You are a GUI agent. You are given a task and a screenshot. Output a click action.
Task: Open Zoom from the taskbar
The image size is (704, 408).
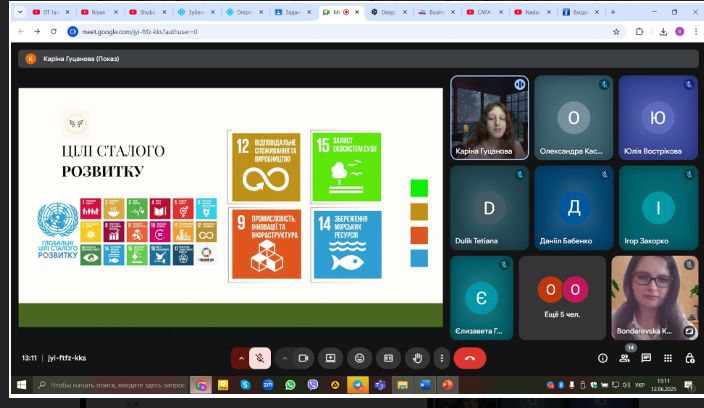(268, 385)
